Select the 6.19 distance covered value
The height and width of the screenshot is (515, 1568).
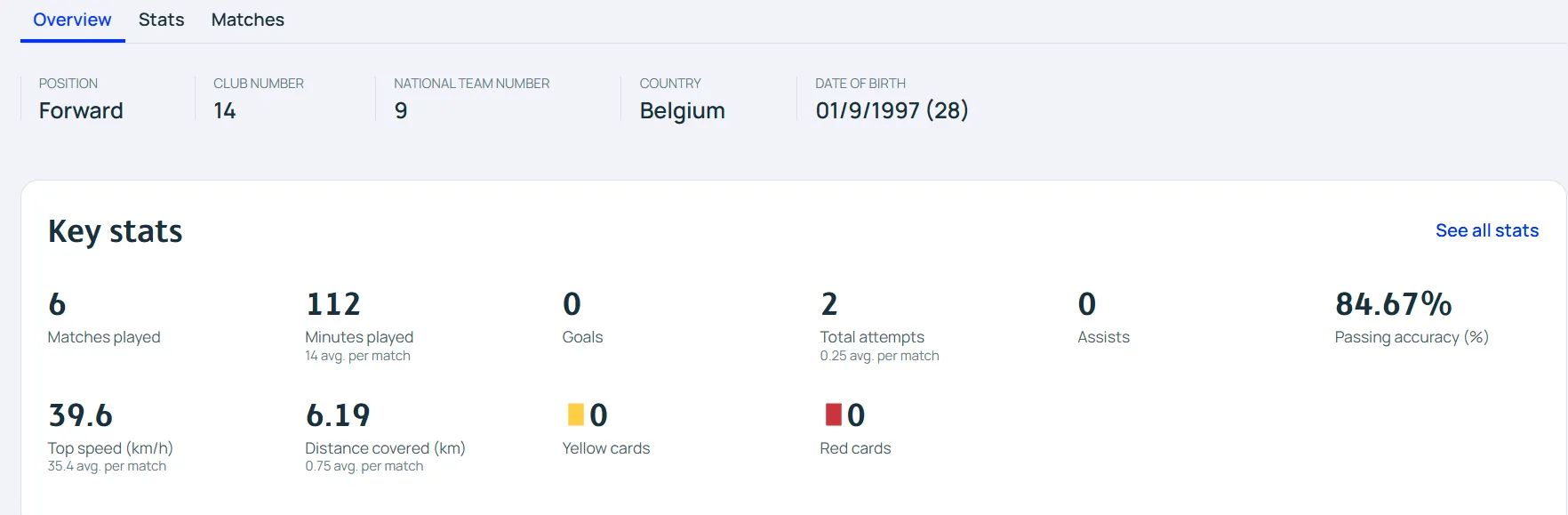(338, 415)
